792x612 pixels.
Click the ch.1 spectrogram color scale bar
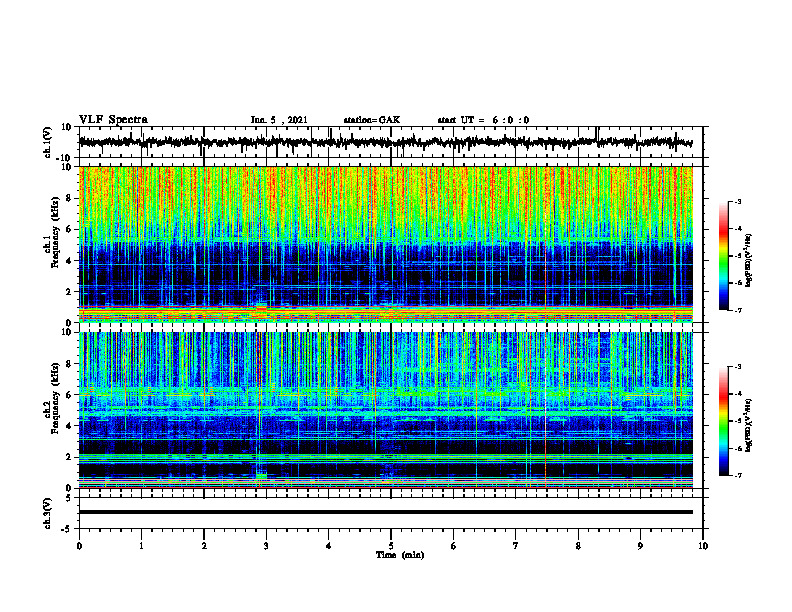(724, 256)
